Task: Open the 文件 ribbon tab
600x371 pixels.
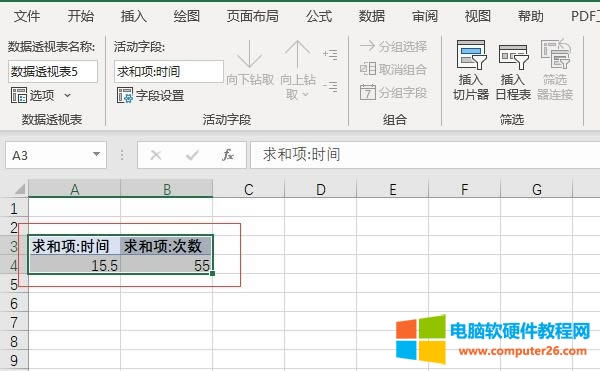Action: [27, 16]
